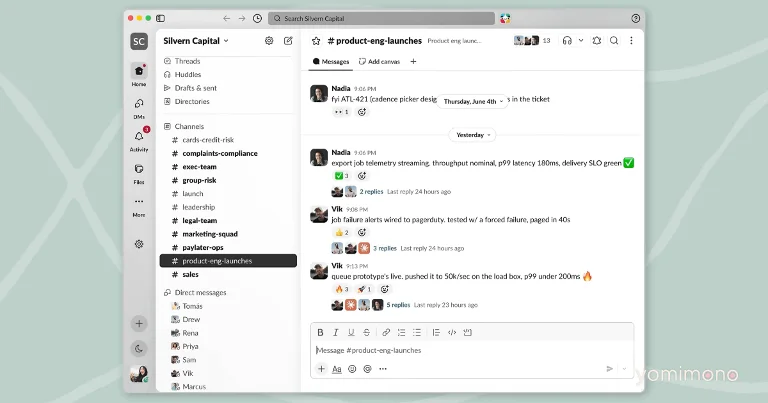Click the plus create button in the rail
768x403 pixels.
(x=139, y=323)
